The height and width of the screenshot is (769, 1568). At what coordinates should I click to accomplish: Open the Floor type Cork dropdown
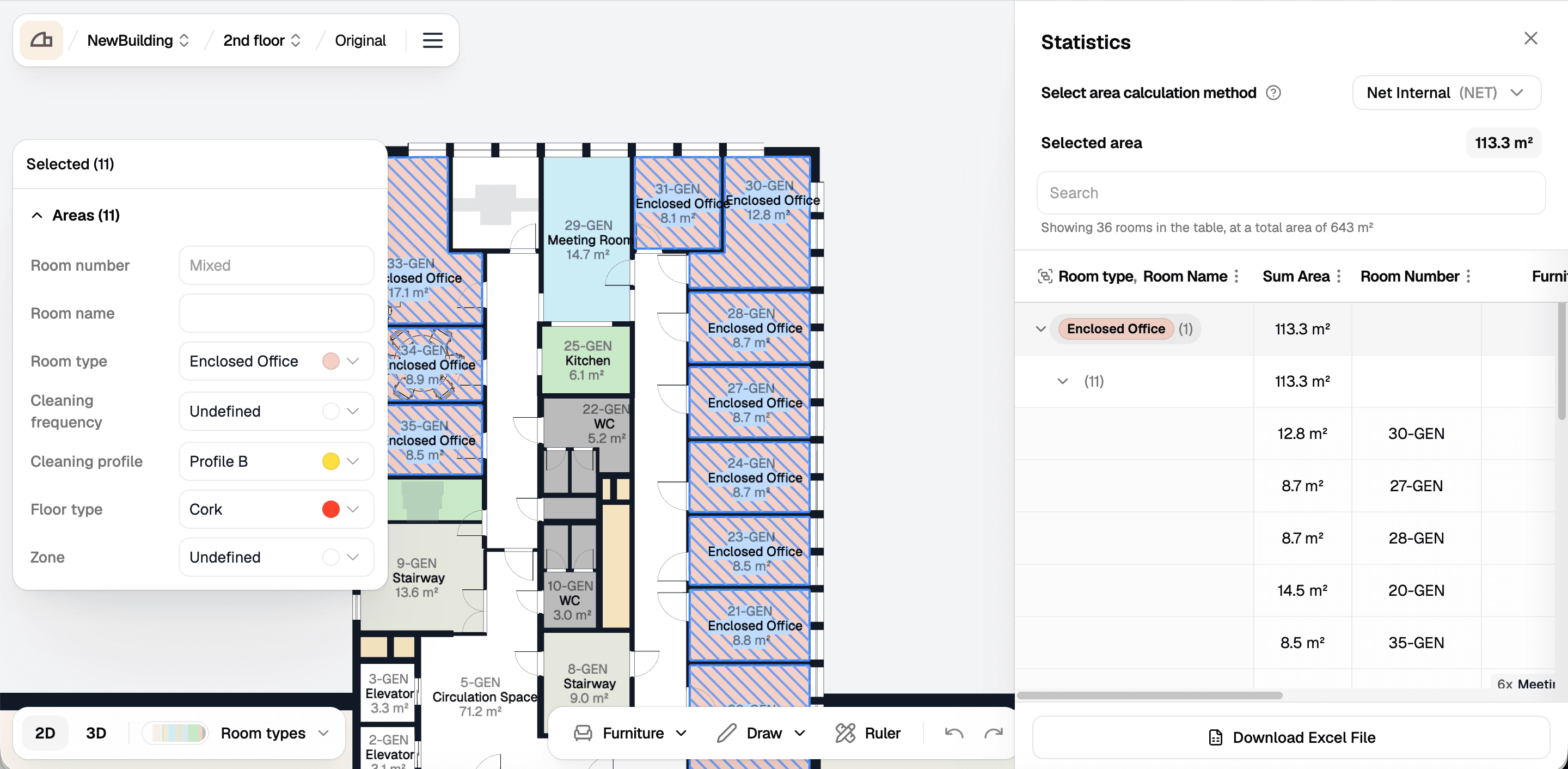pyautogui.click(x=277, y=509)
